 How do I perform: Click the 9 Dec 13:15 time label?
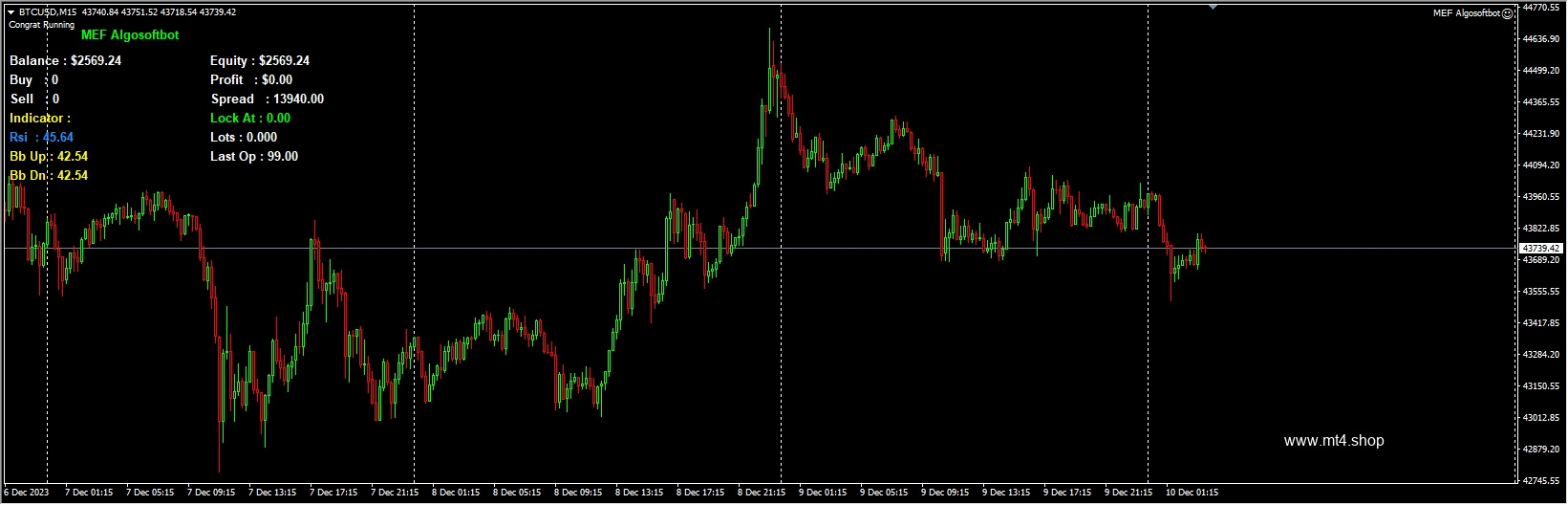[1006, 493]
